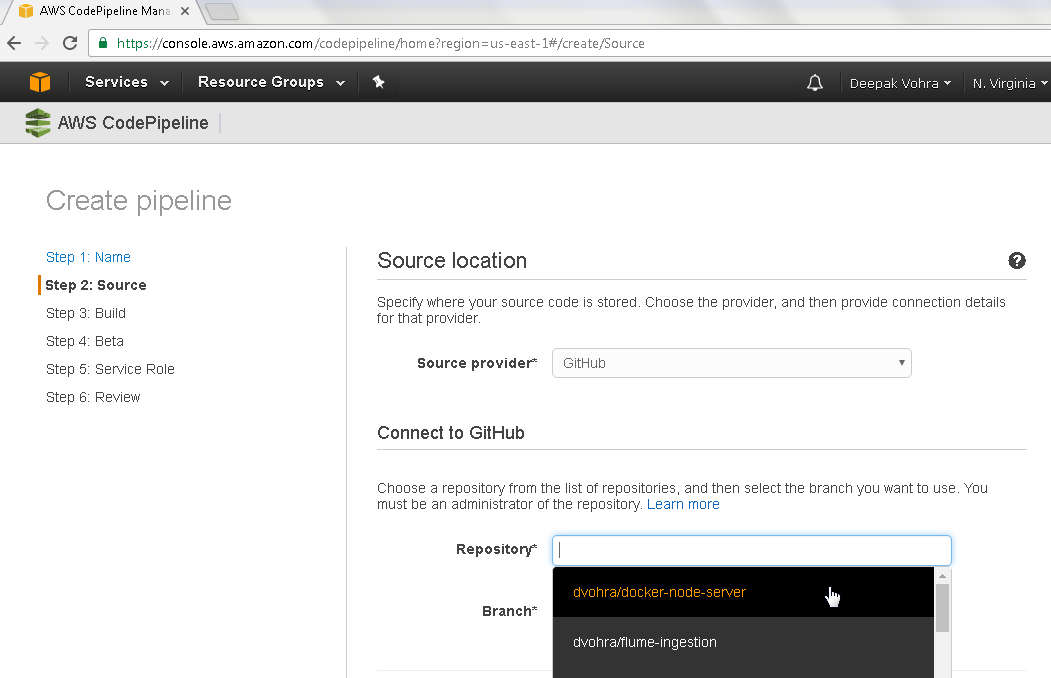The width and height of the screenshot is (1051, 678).
Task: Click the browser back arrow
Action: (x=14, y=44)
